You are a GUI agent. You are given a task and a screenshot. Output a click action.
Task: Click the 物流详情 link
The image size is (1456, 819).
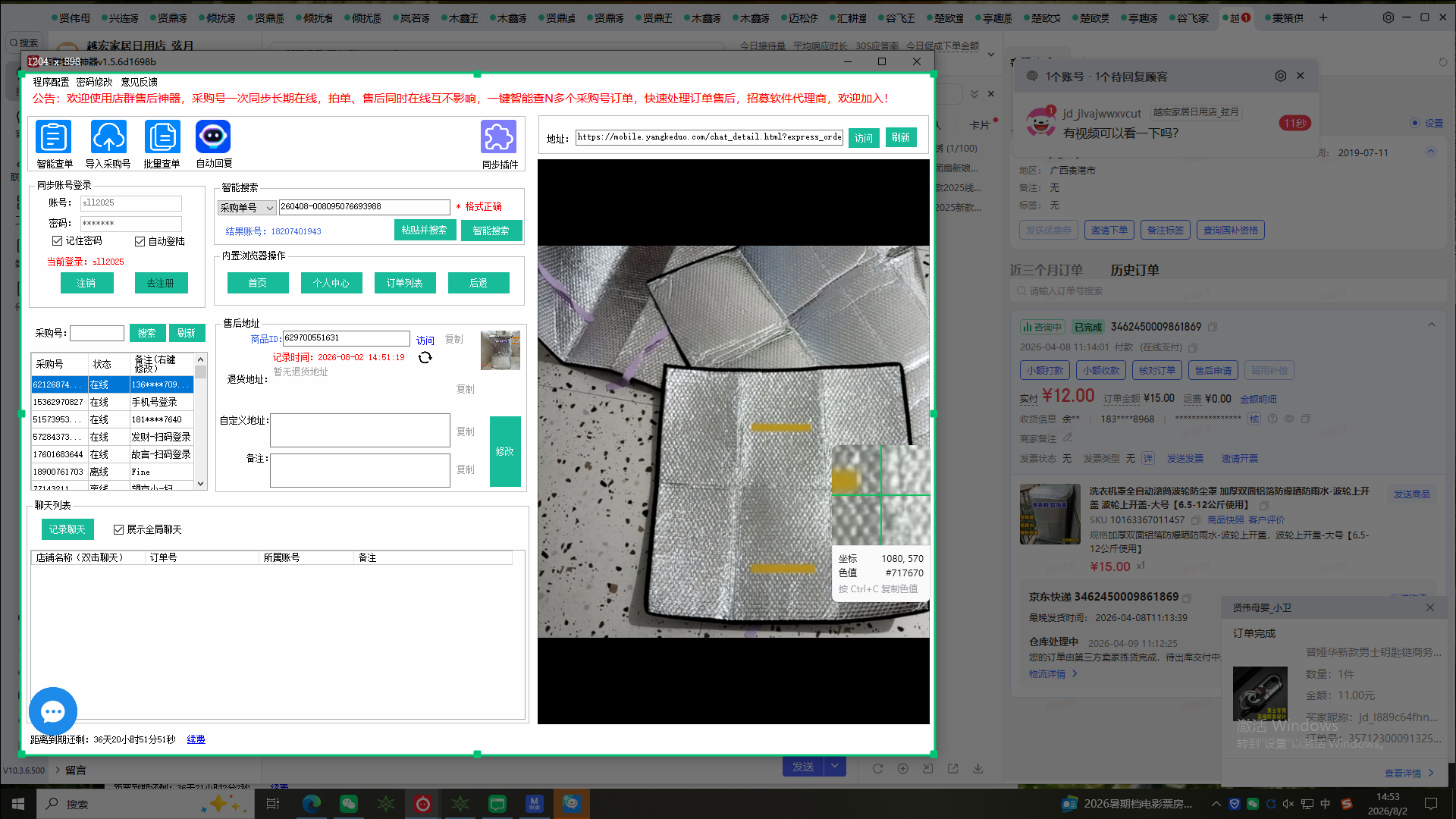tap(1053, 673)
